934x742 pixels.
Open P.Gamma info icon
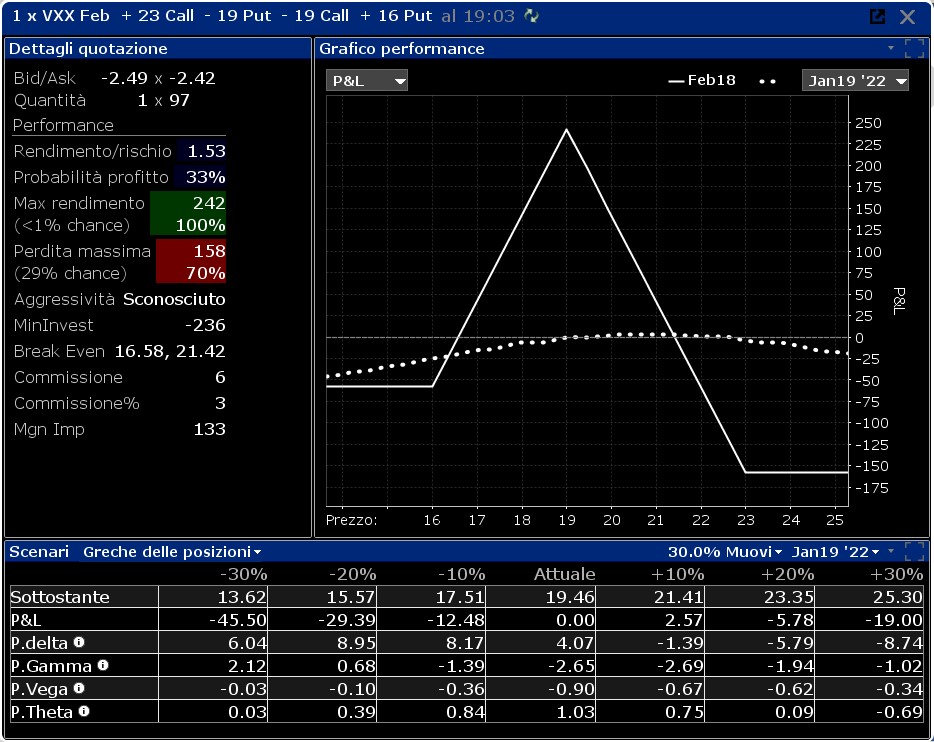102,665
